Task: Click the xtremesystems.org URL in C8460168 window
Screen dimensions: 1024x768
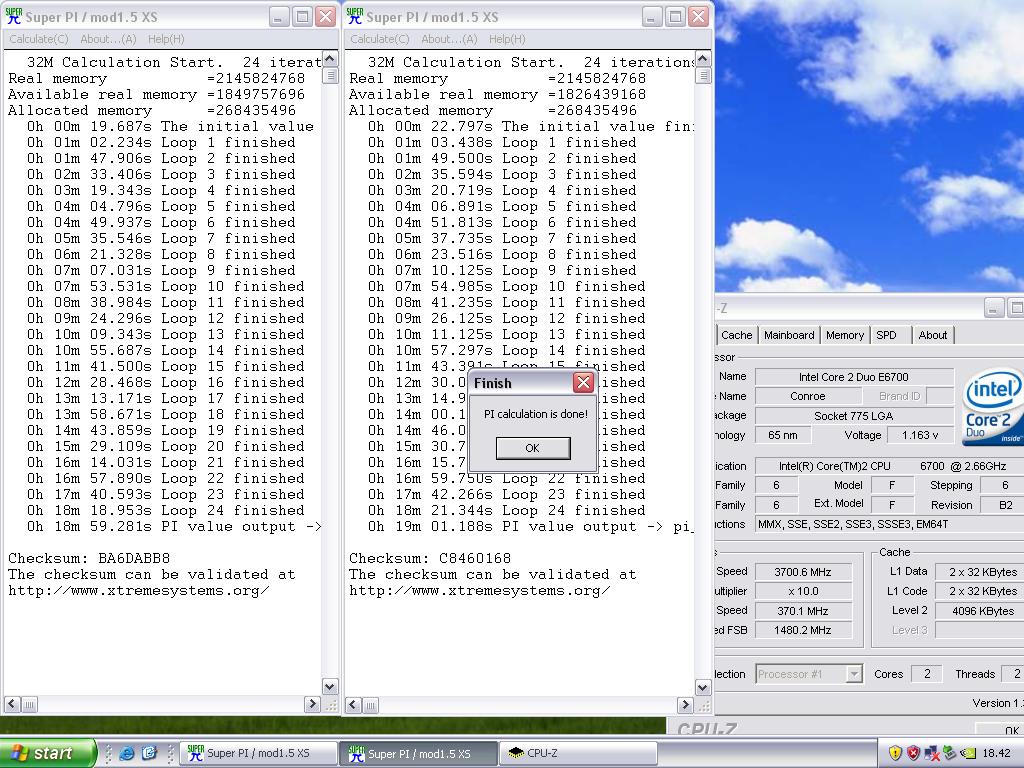Action: pyautogui.click(x=479, y=590)
